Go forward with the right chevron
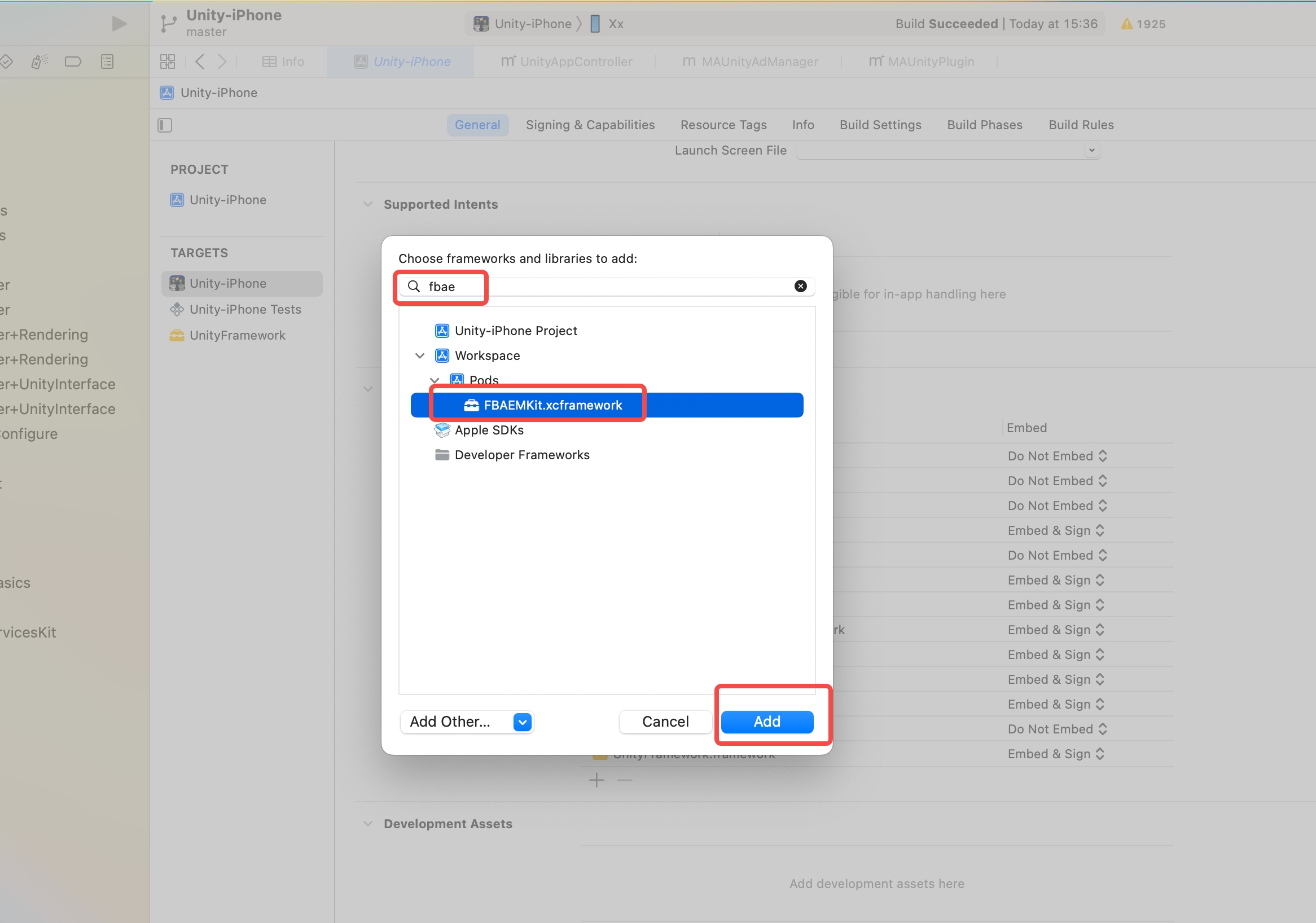1316x923 pixels. pos(222,61)
